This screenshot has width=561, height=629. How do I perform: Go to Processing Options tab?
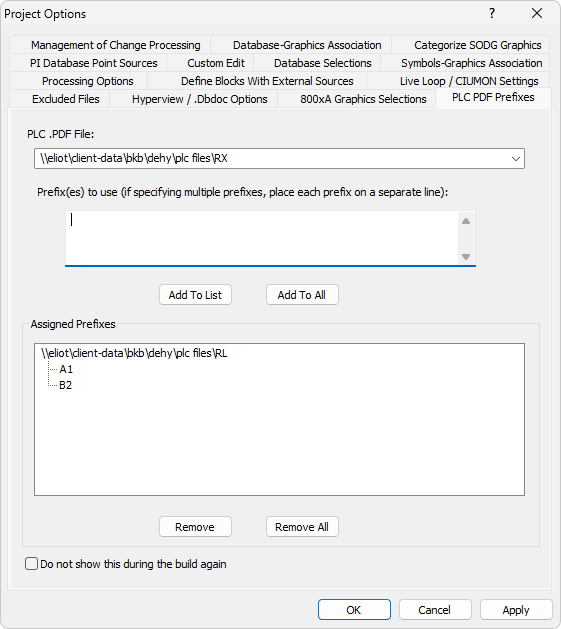79,81
